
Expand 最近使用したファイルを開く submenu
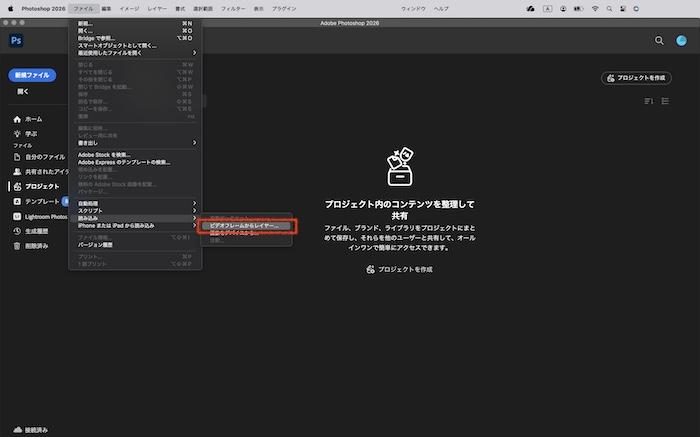pos(135,53)
